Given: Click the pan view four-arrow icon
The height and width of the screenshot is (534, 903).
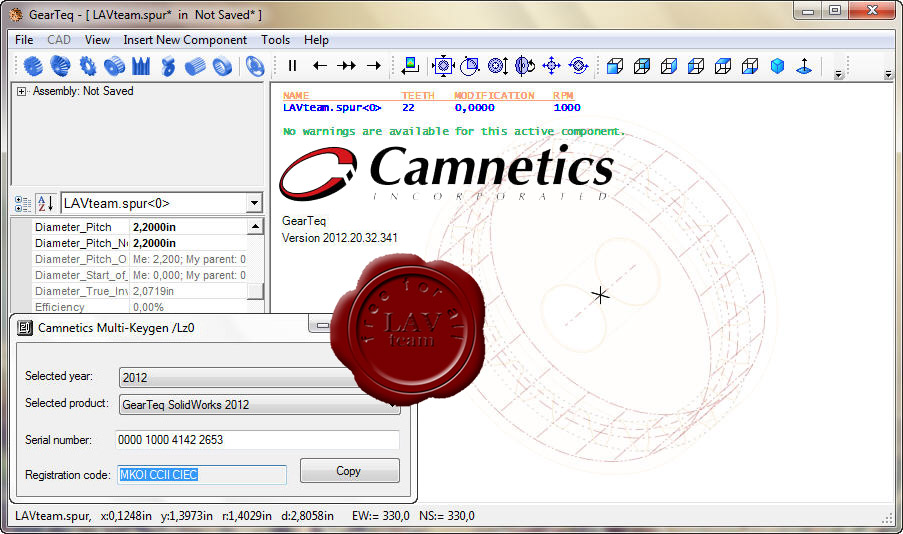Looking at the screenshot, I should click(x=552, y=66).
